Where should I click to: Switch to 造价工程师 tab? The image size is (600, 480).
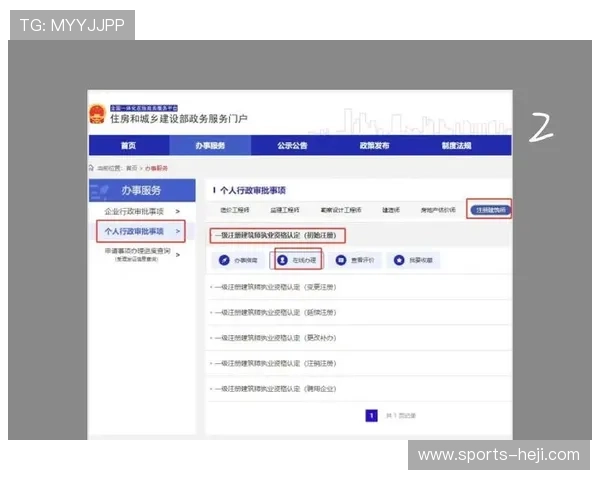(235, 210)
